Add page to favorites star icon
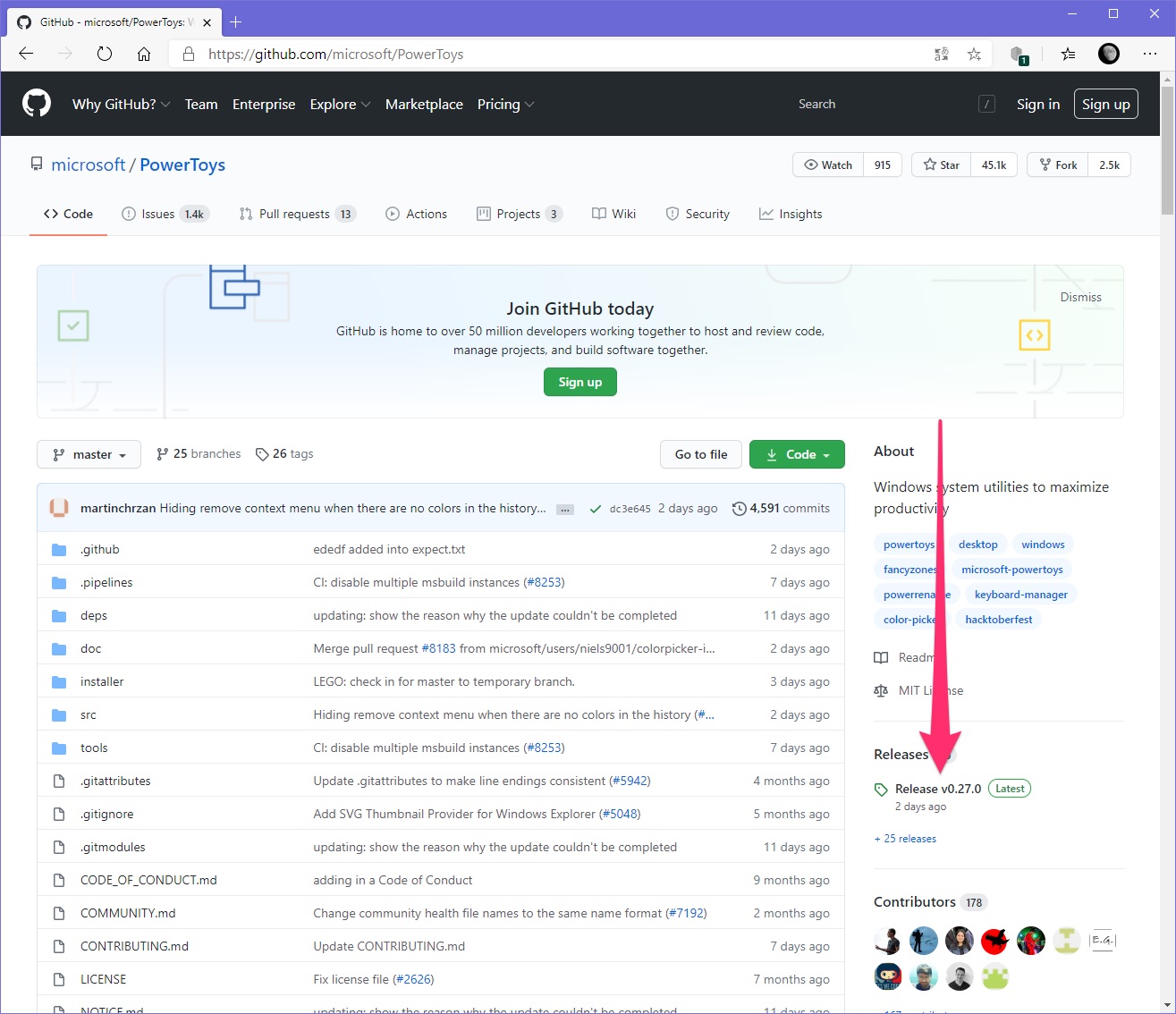The height and width of the screenshot is (1014, 1176). [x=974, y=55]
